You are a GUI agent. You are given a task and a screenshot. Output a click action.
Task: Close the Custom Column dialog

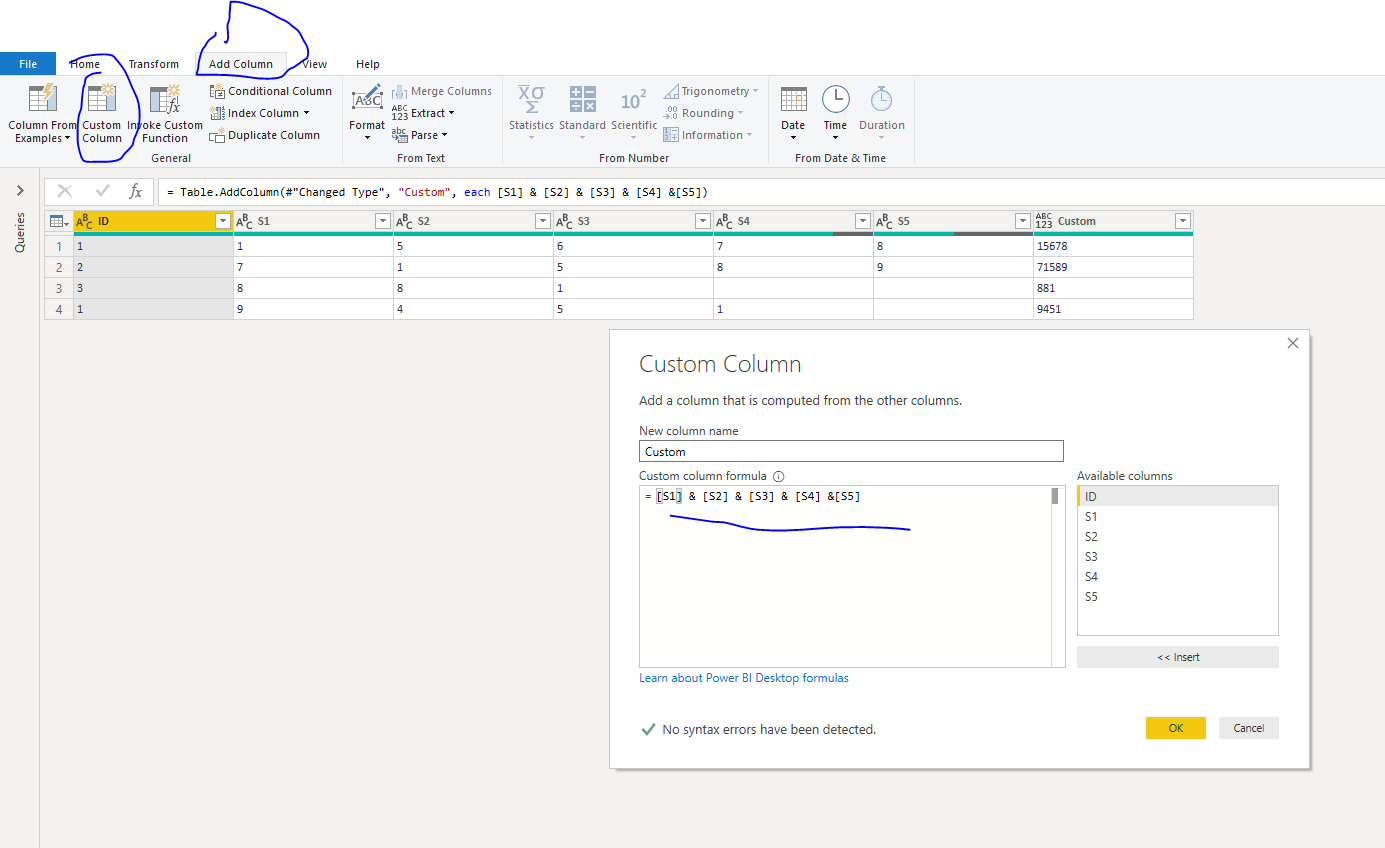pyautogui.click(x=1293, y=343)
